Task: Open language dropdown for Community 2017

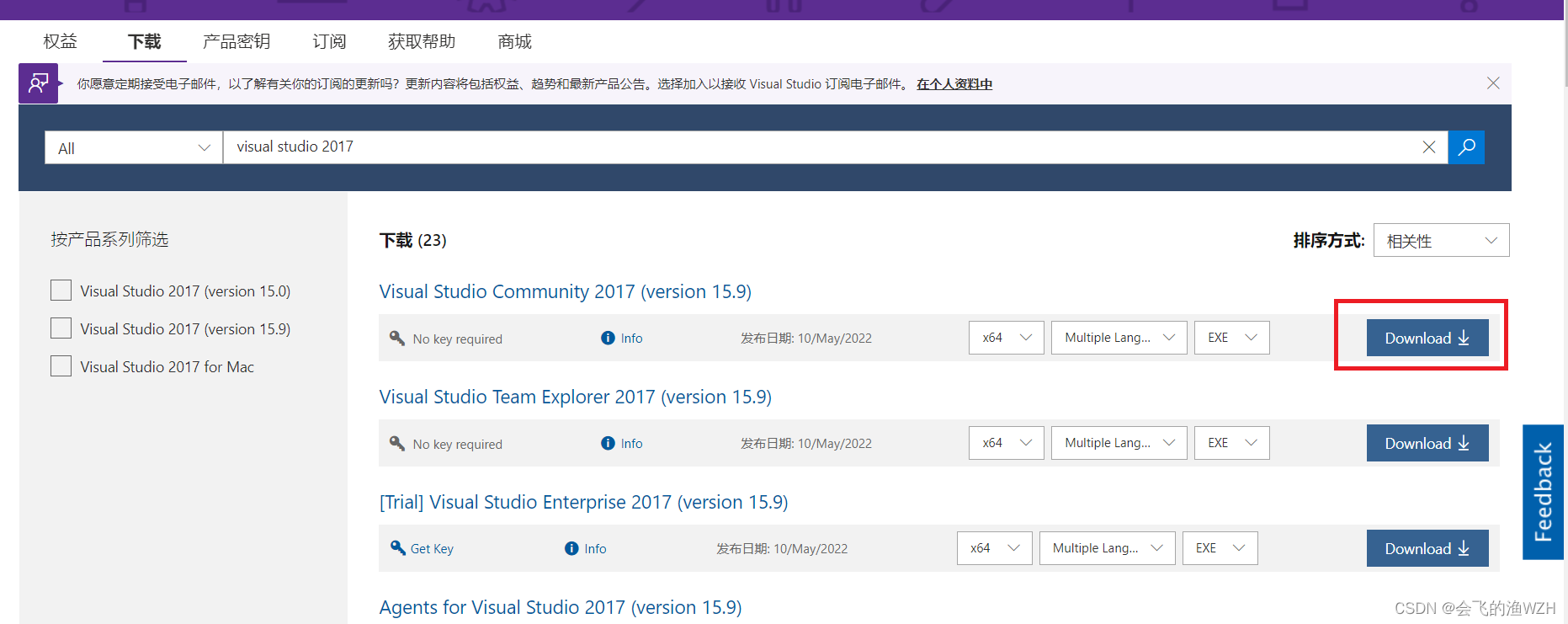Action: click(1119, 338)
